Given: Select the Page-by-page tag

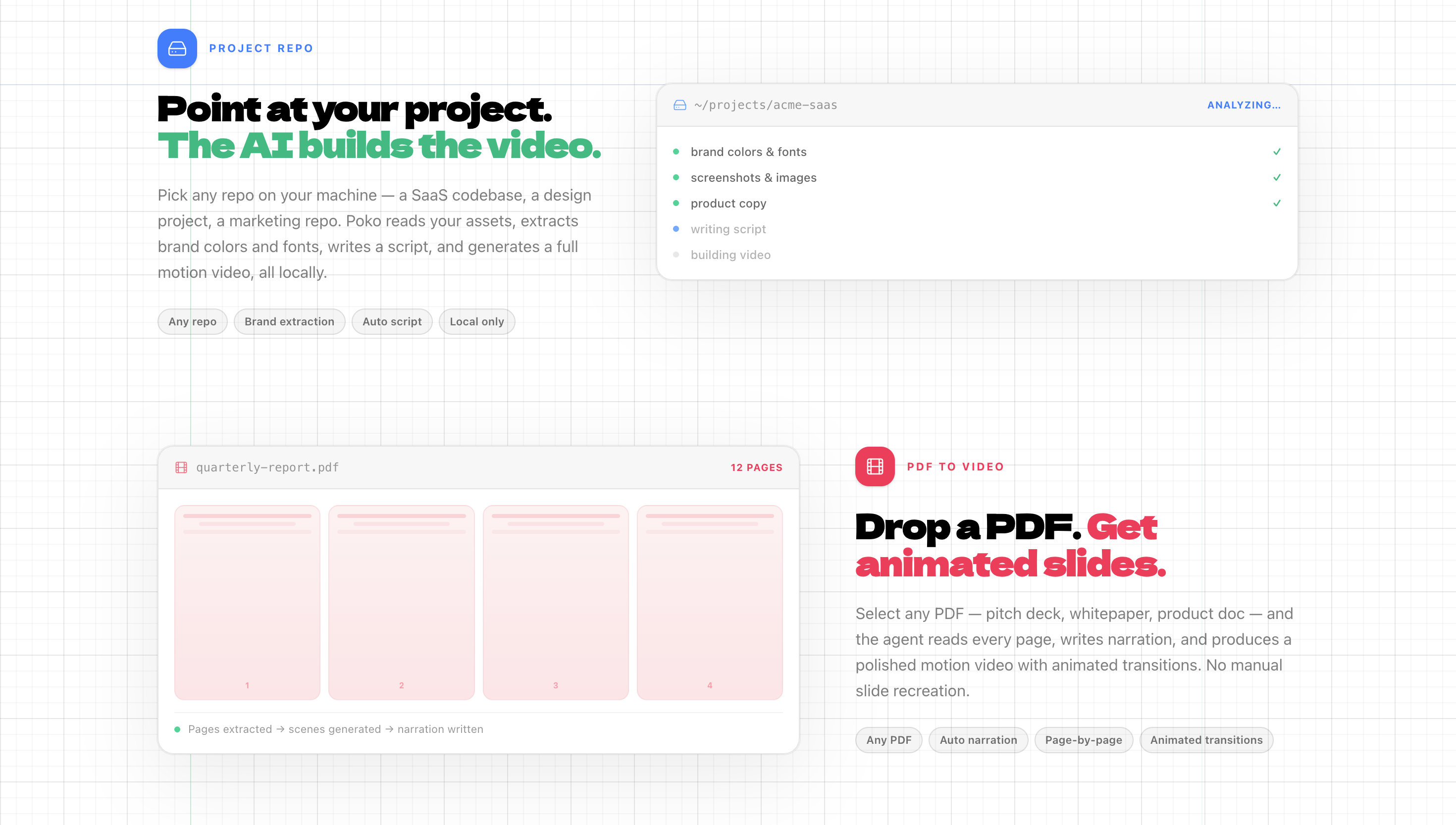Looking at the screenshot, I should click(x=1084, y=740).
